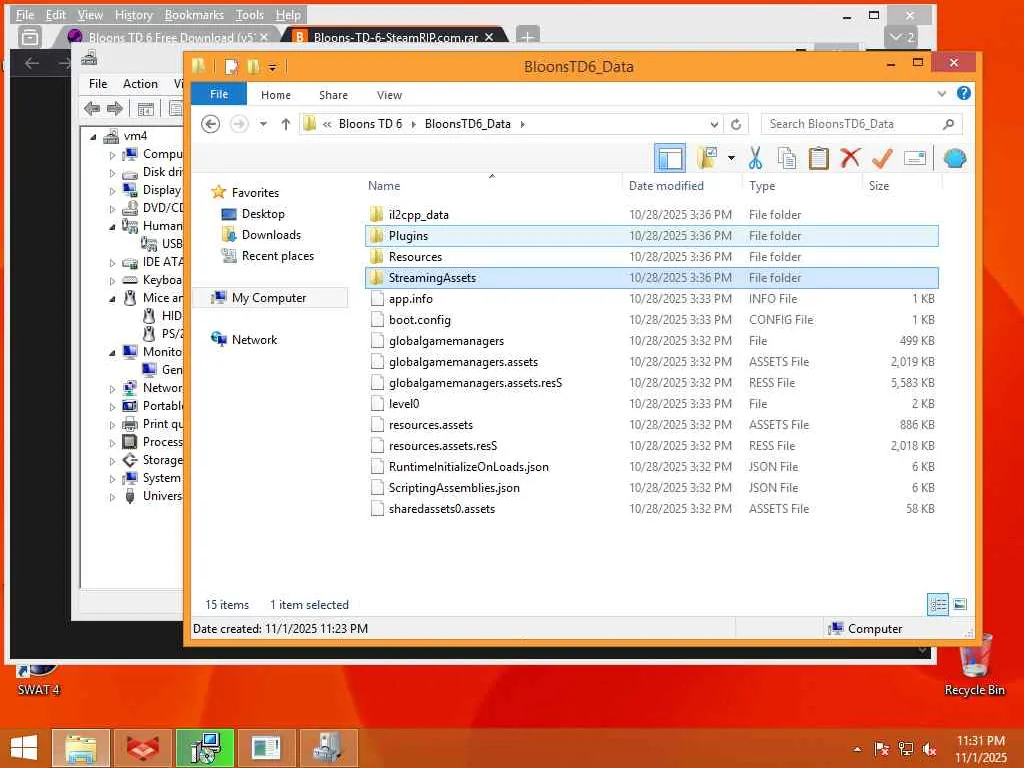Click the envelope card toolbar icon
Viewport: 1024px width, 768px height.
[915, 158]
